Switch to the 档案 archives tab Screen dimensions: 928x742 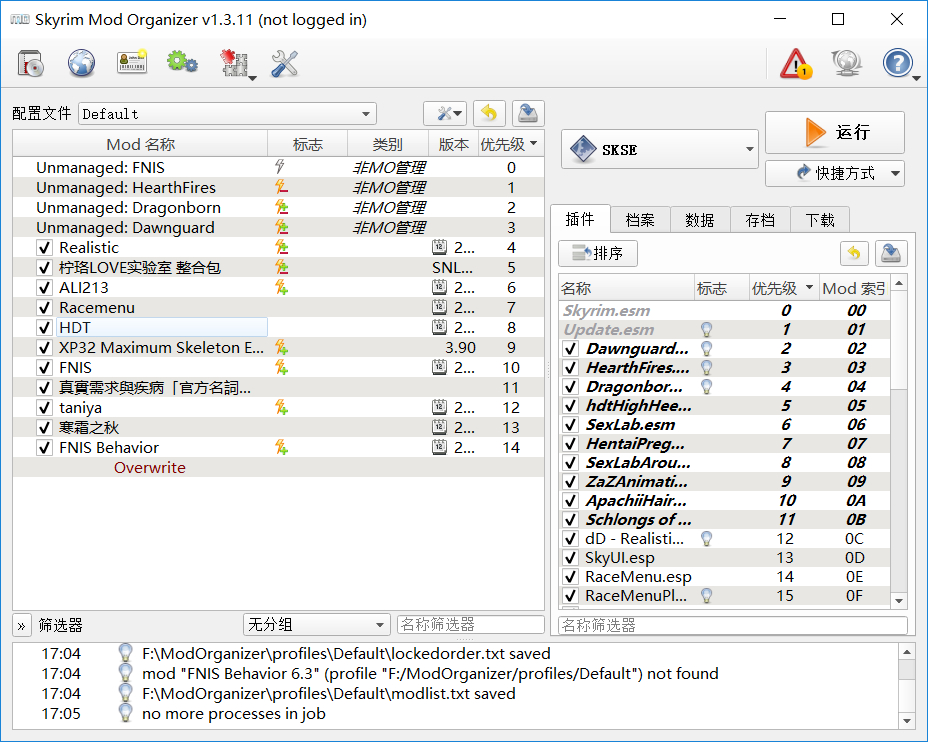click(640, 220)
